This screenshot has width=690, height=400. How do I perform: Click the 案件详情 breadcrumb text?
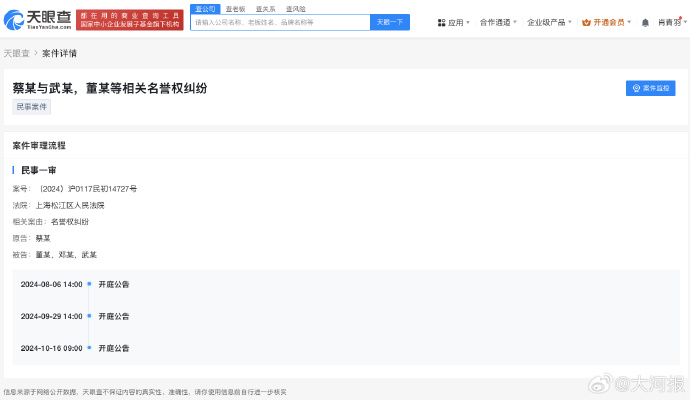(x=59, y=53)
